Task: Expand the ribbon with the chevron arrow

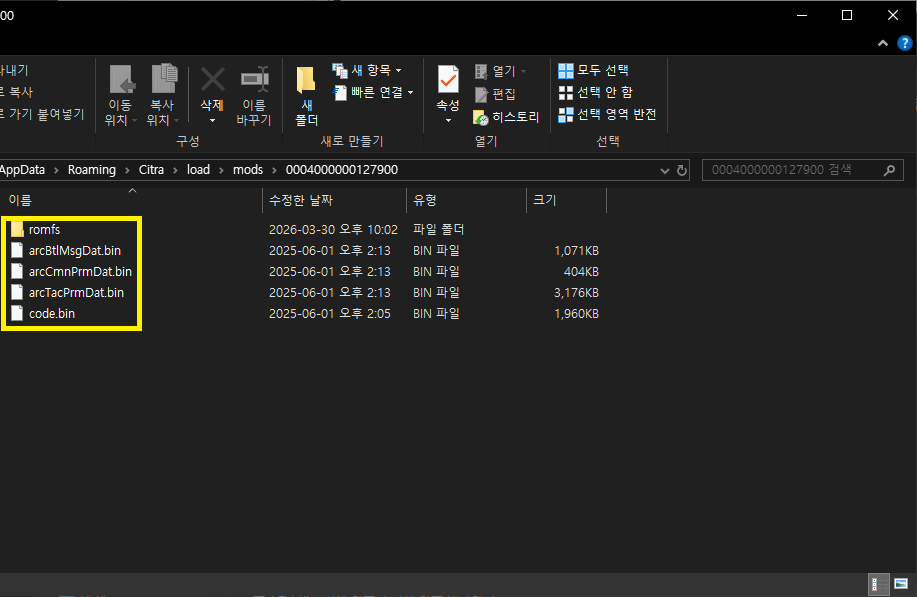Action: pyautogui.click(x=882, y=43)
